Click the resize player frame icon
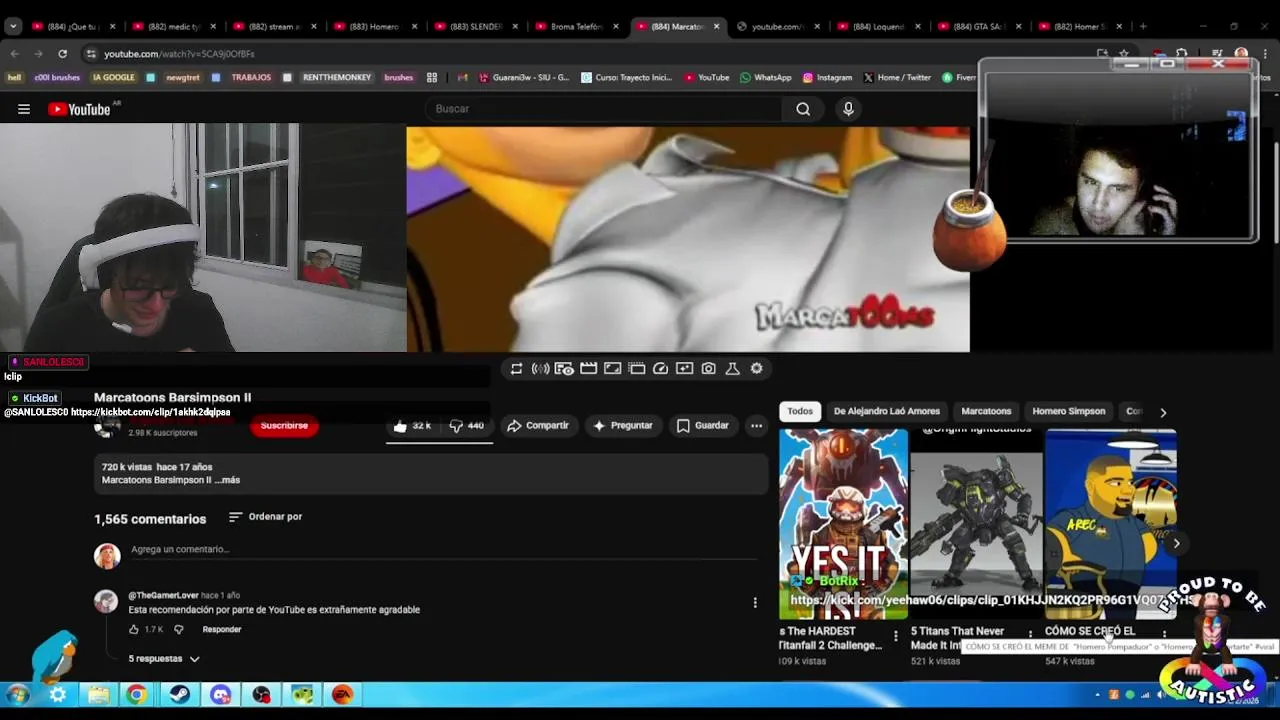This screenshot has height=720, width=1280. (x=612, y=369)
